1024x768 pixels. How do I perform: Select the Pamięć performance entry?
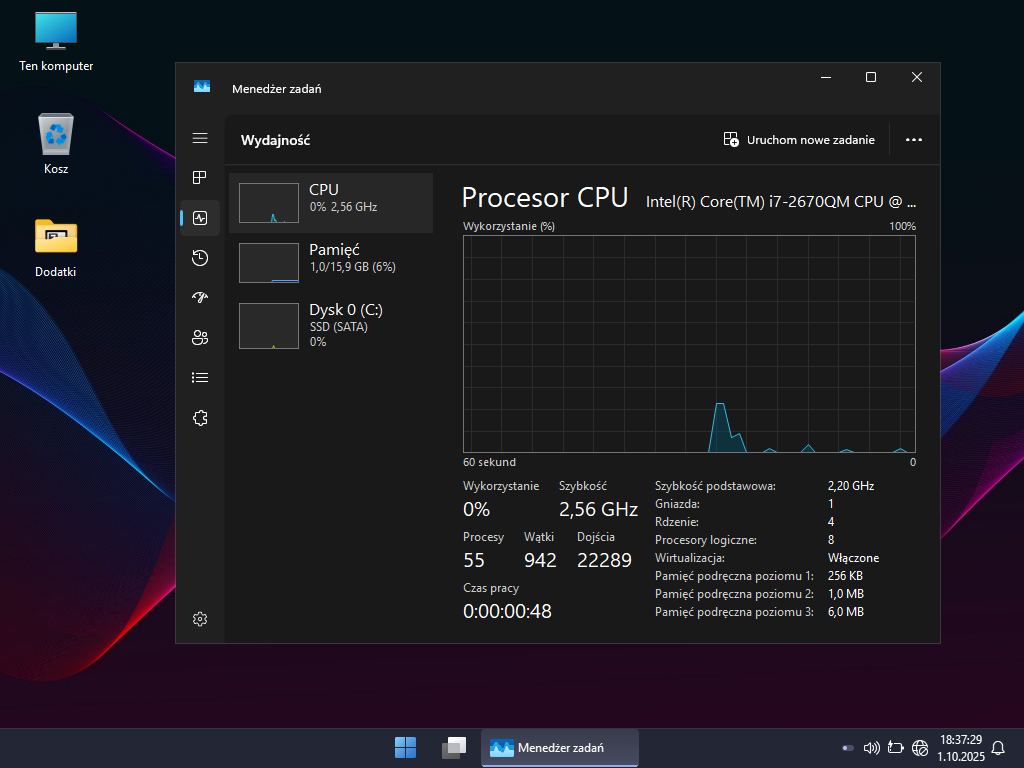(x=331, y=263)
